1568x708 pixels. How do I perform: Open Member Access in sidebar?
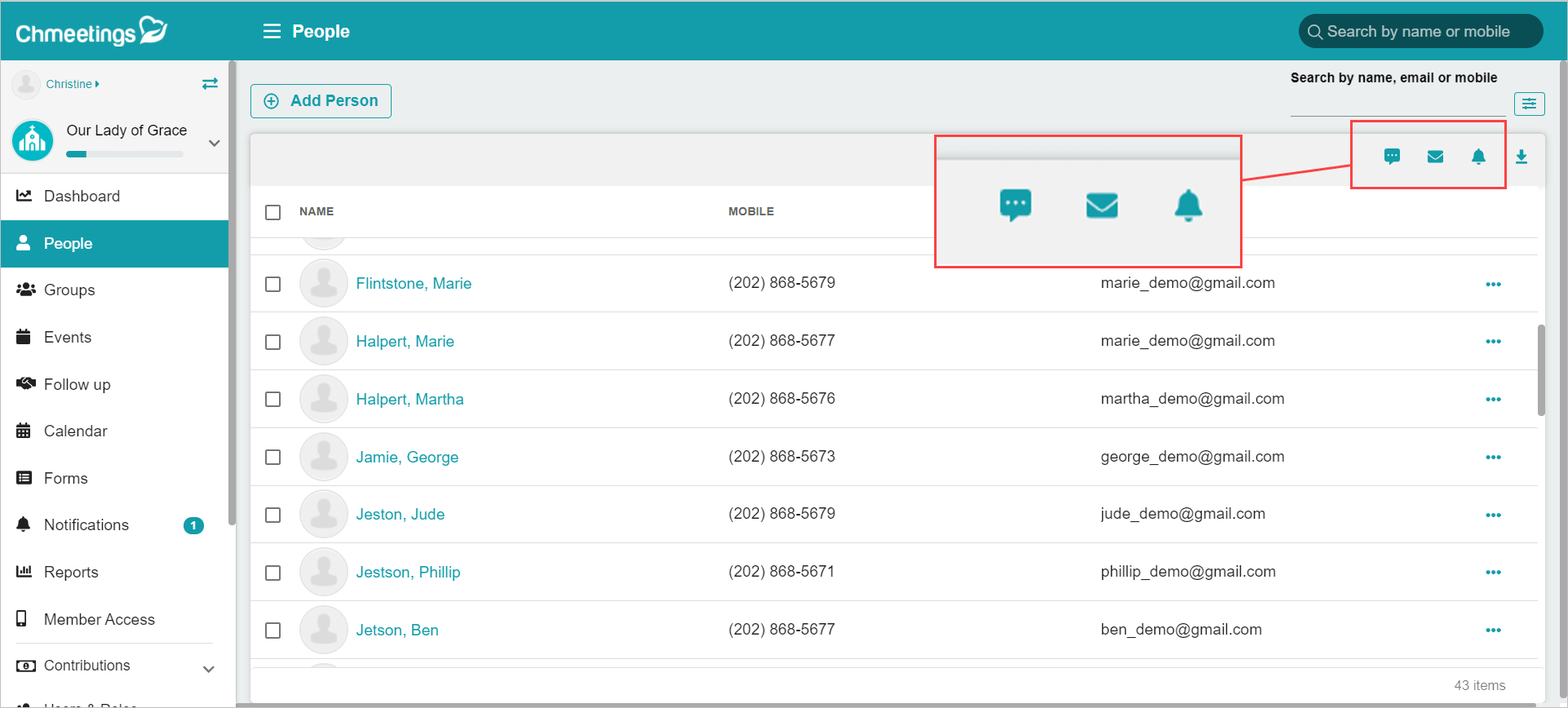pyautogui.click(x=114, y=619)
